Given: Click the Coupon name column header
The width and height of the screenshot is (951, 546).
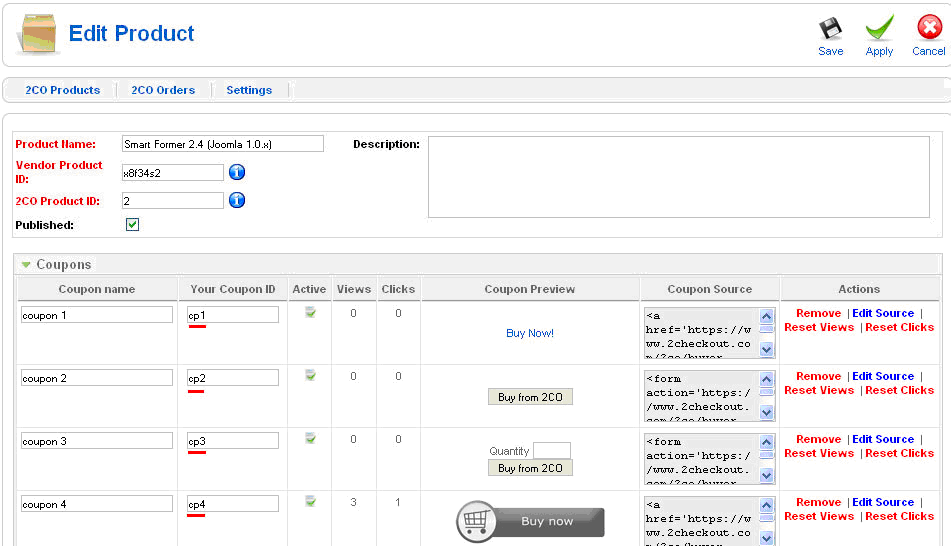Looking at the screenshot, I should (97, 289).
